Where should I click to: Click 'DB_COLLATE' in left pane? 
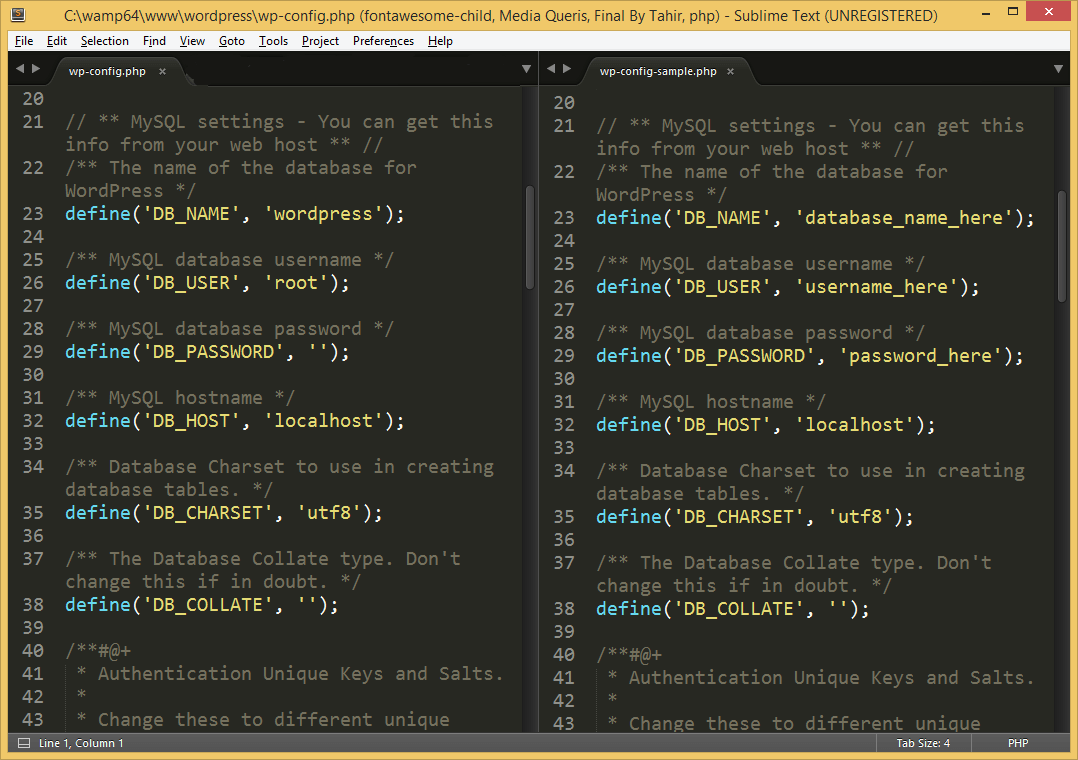[x=208, y=605]
